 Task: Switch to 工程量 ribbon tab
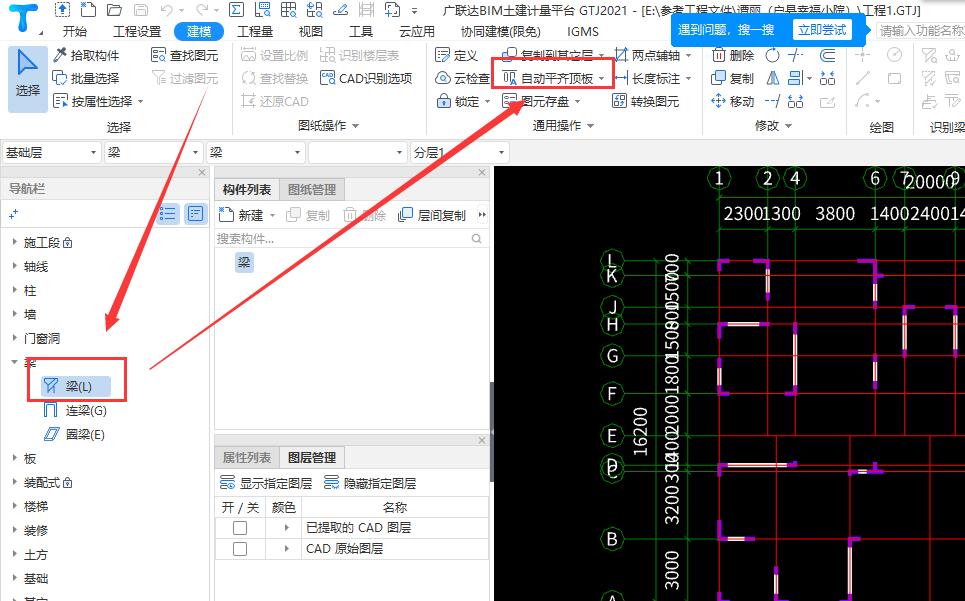[x=255, y=31]
